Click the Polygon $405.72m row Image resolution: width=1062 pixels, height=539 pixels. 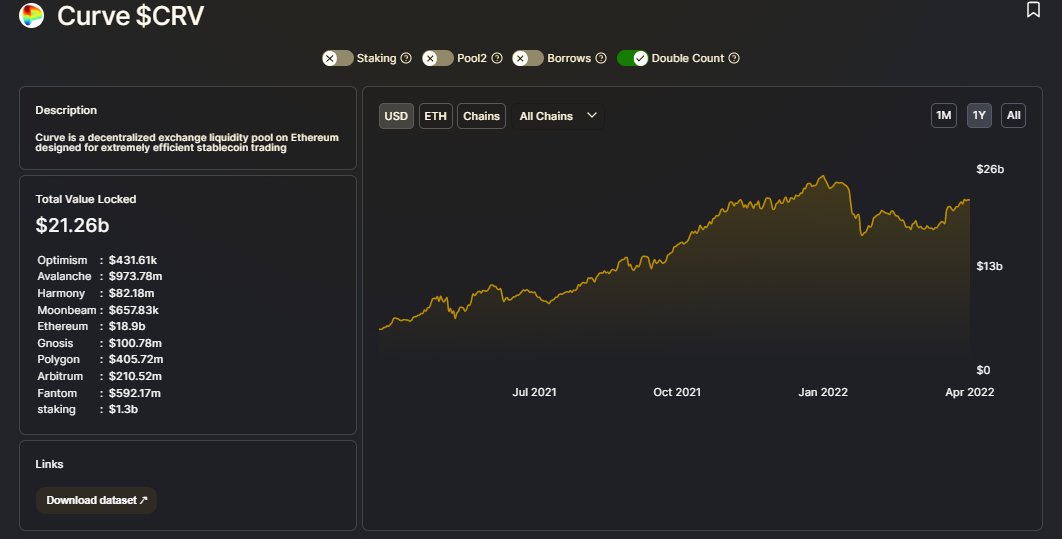pyautogui.click(x=100, y=360)
